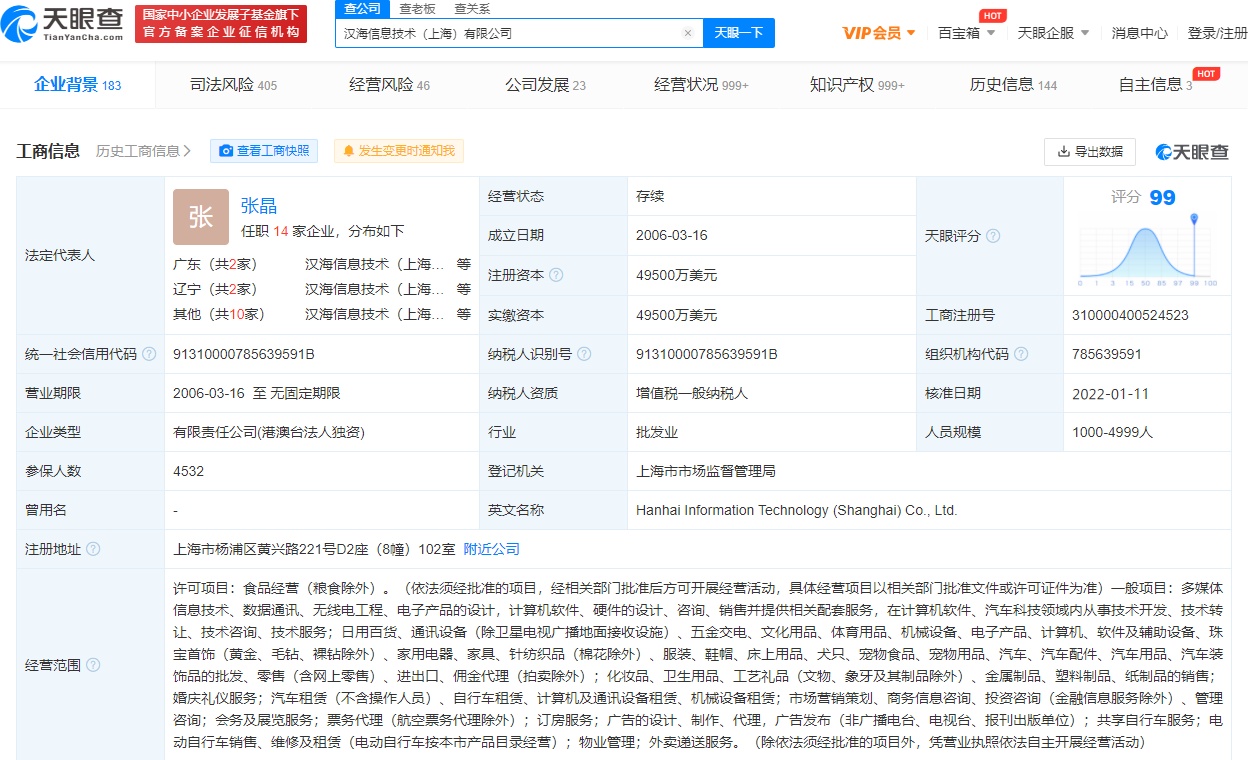Open help icon beside 注册地址
The height and width of the screenshot is (760, 1248).
tap(93, 549)
